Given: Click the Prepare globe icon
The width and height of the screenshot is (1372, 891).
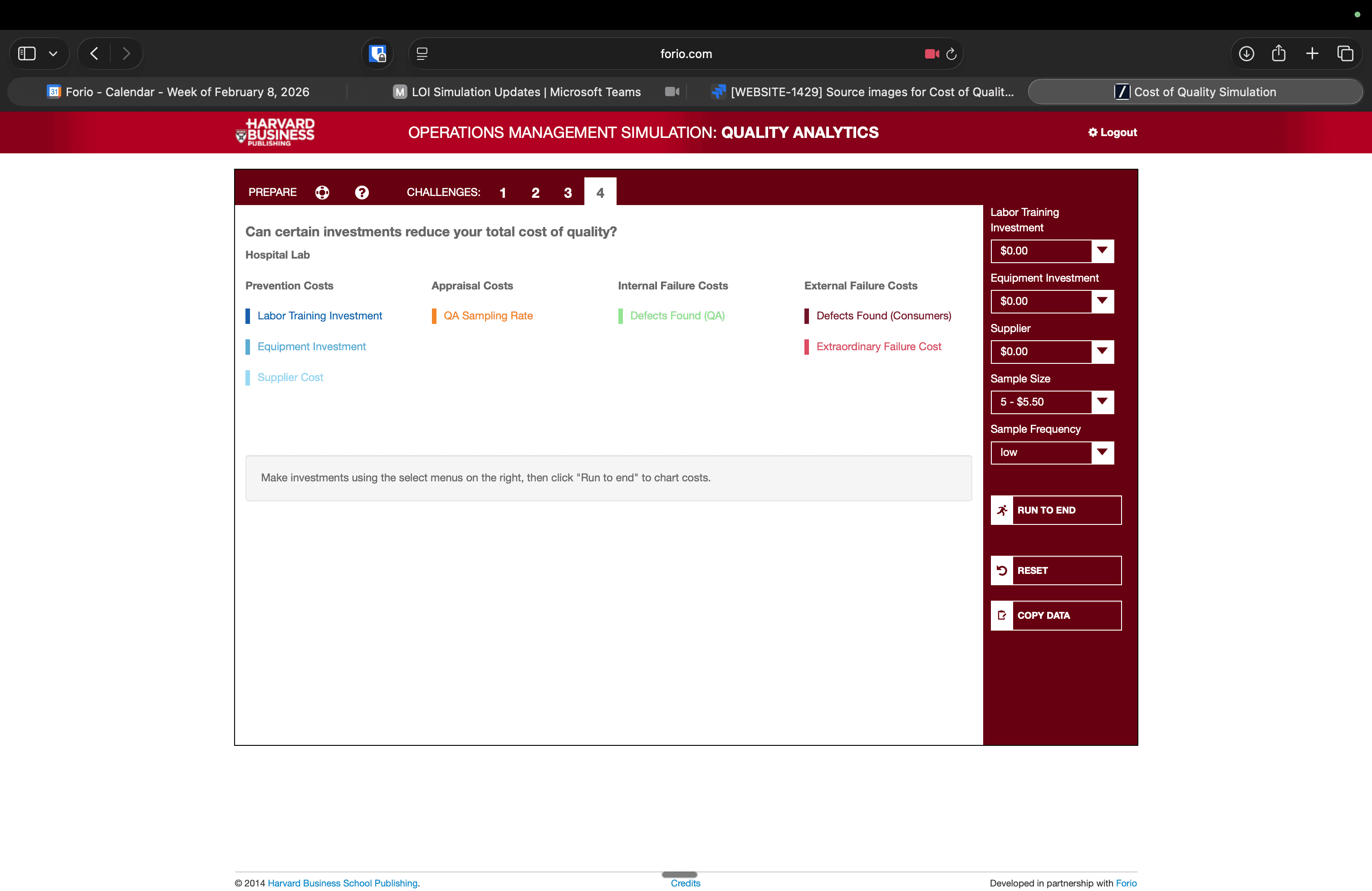Looking at the screenshot, I should point(322,192).
